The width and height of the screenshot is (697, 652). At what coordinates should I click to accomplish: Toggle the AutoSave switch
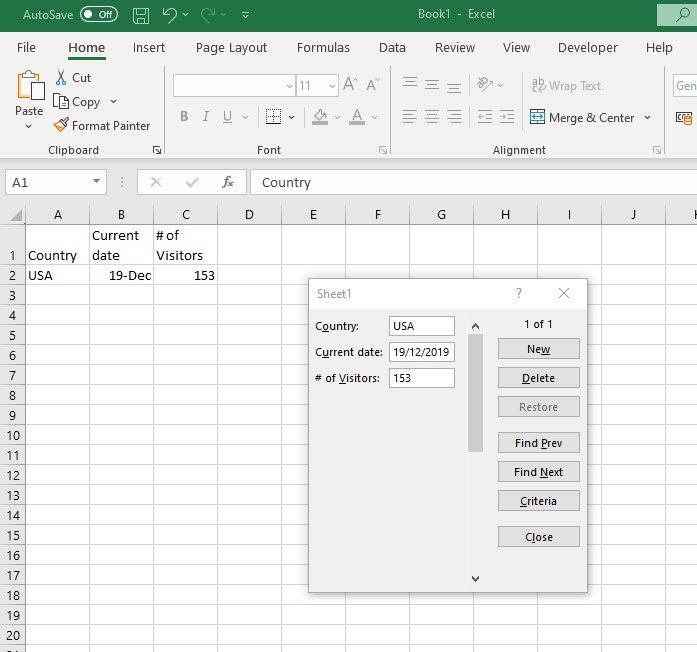pos(99,14)
